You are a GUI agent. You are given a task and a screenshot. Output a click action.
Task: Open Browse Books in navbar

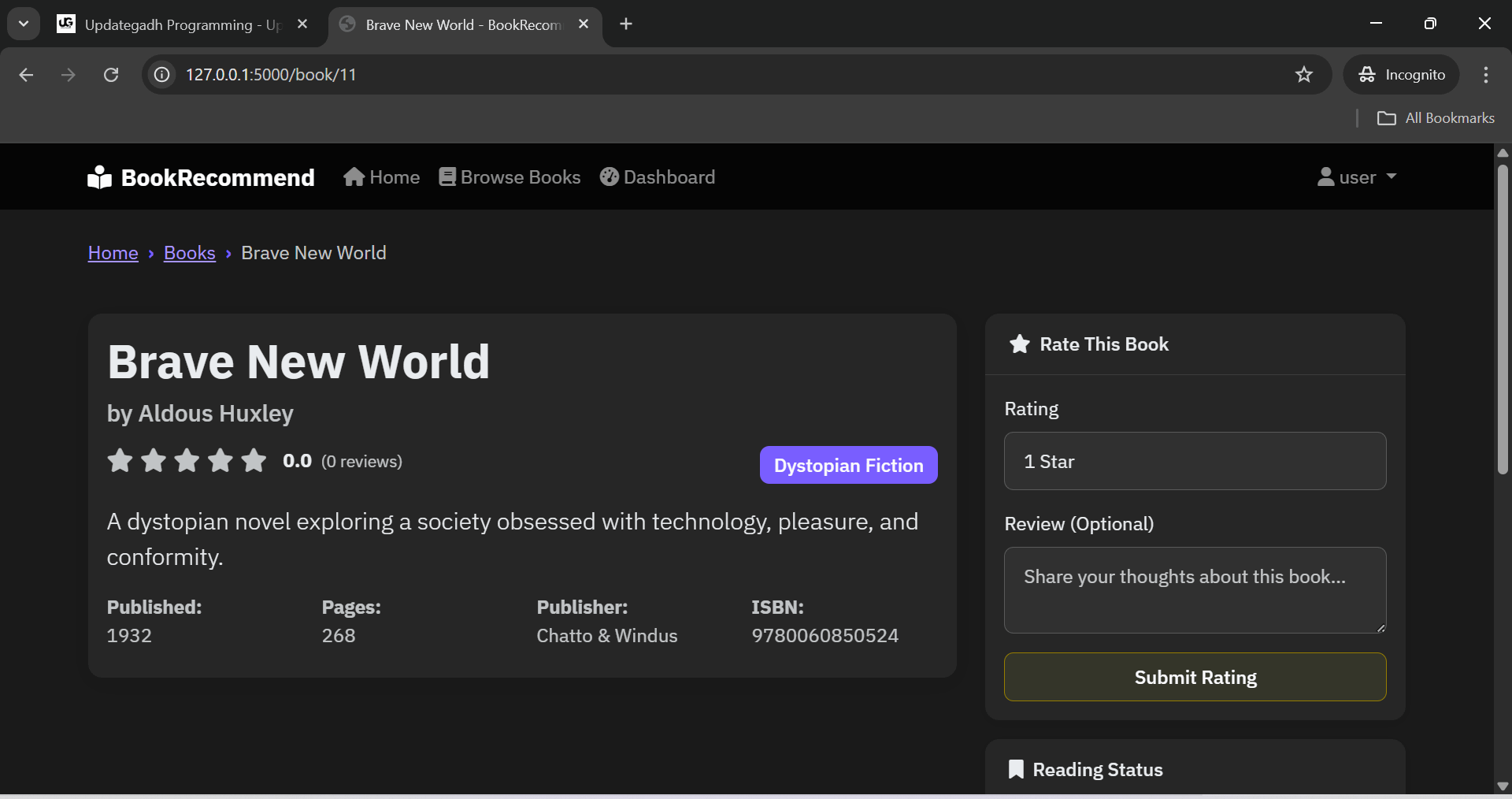(x=510, y=177)
